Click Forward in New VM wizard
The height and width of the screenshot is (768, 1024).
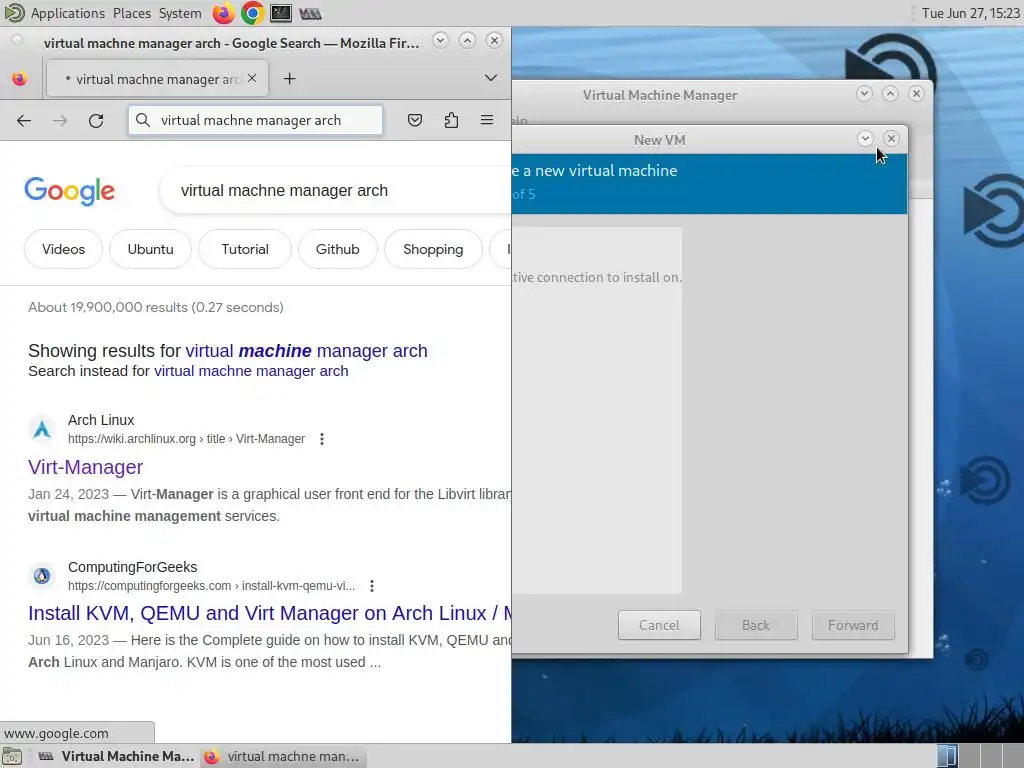pos(853,625)
